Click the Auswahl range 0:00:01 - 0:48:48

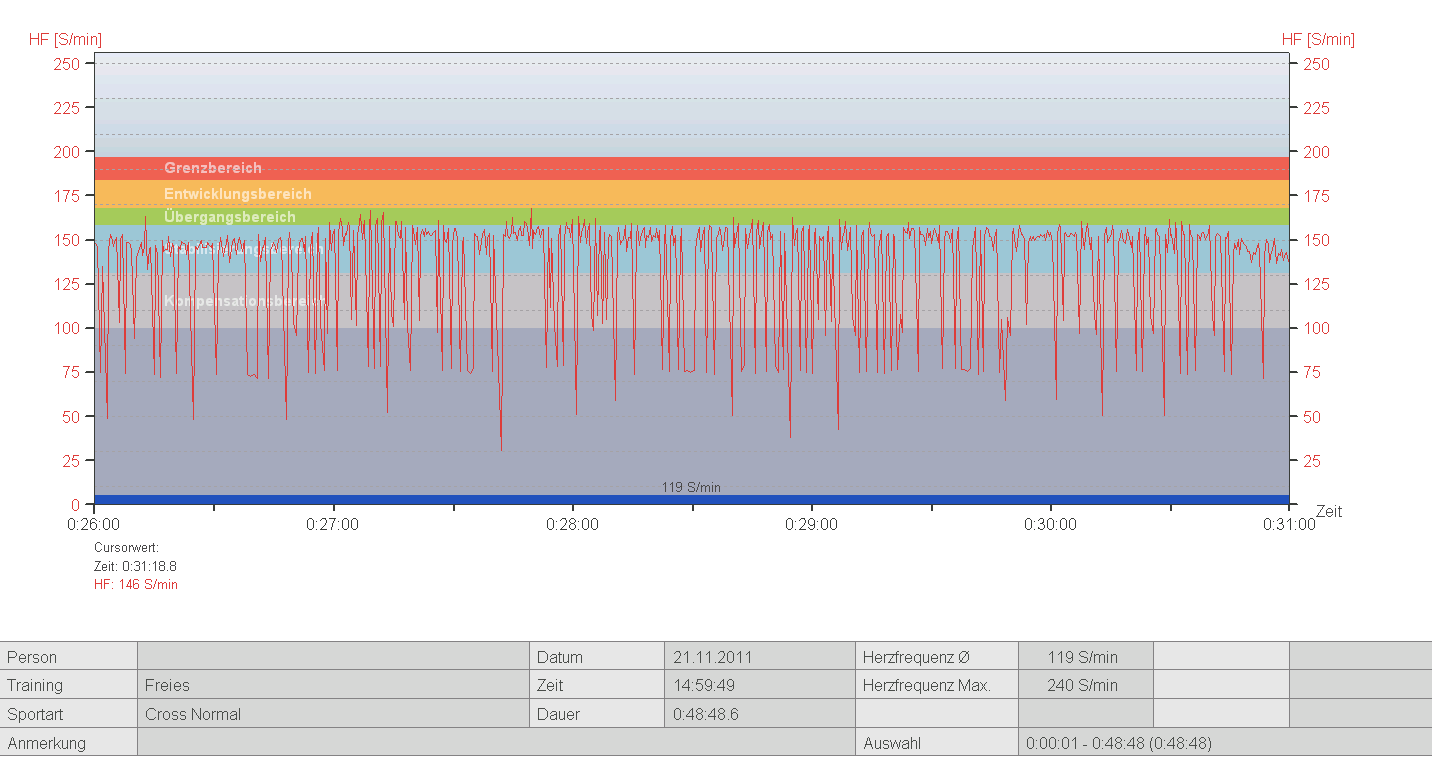tap(1118, 743)
